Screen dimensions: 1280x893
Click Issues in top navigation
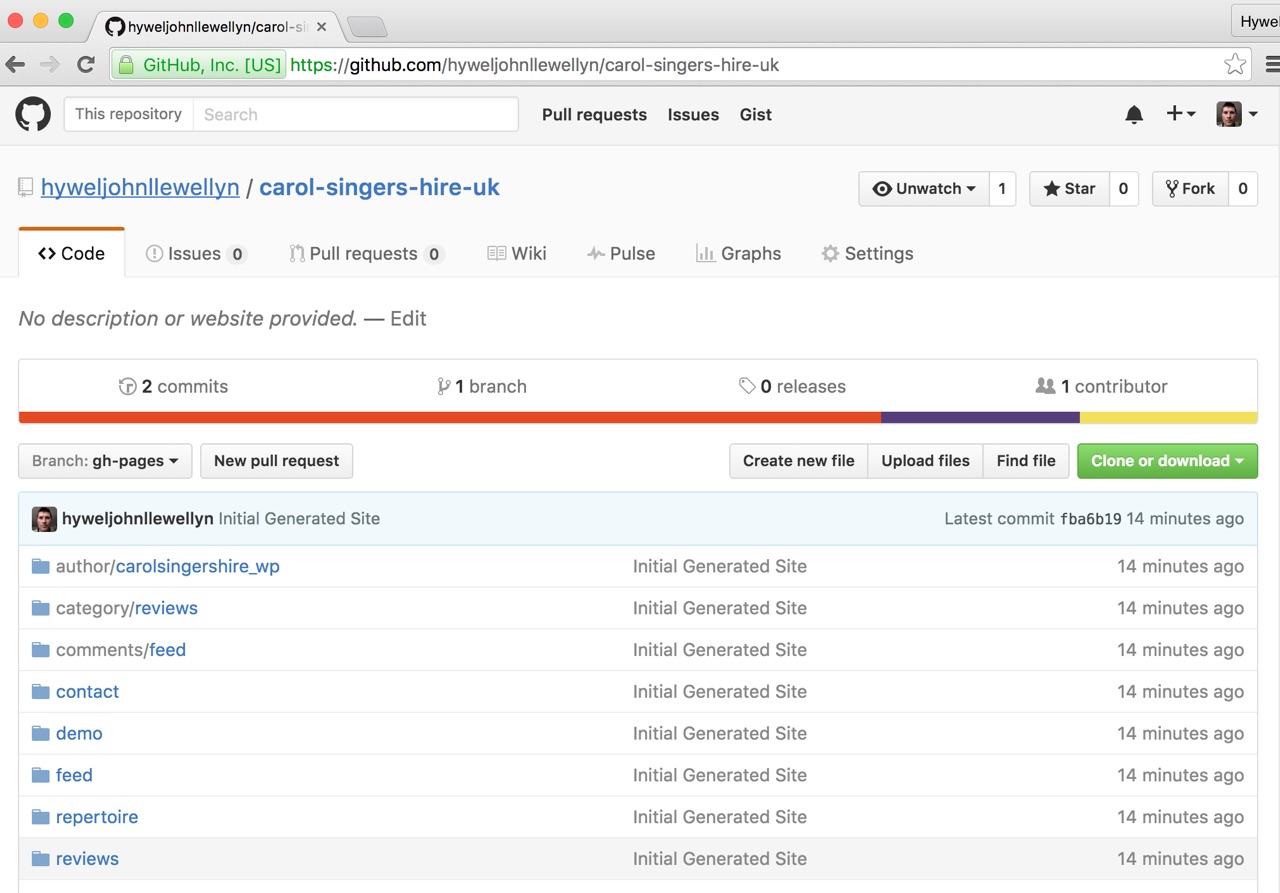(693, 115)
